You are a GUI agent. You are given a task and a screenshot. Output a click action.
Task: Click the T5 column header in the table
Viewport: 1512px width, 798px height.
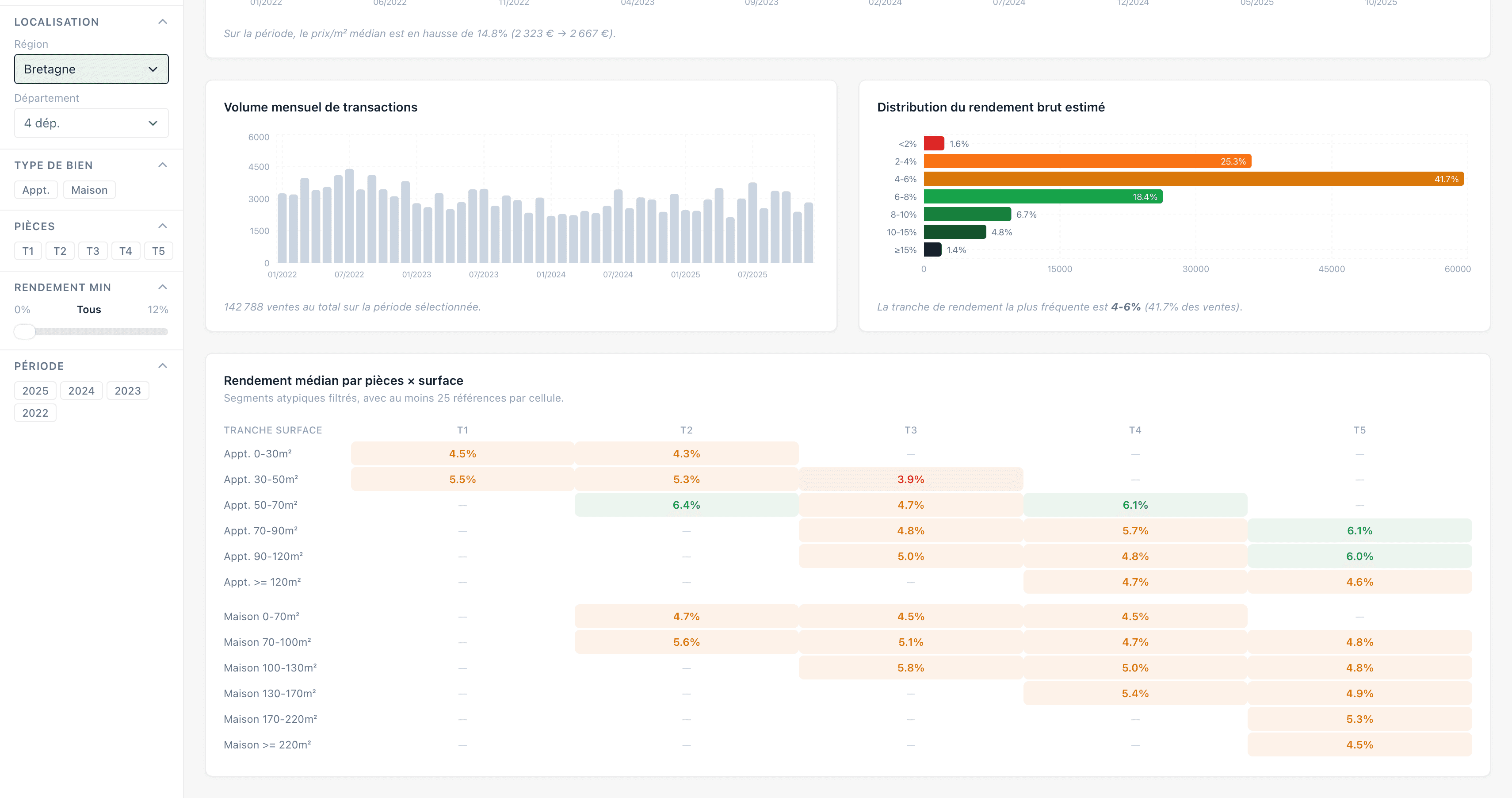pos(1359,430)
